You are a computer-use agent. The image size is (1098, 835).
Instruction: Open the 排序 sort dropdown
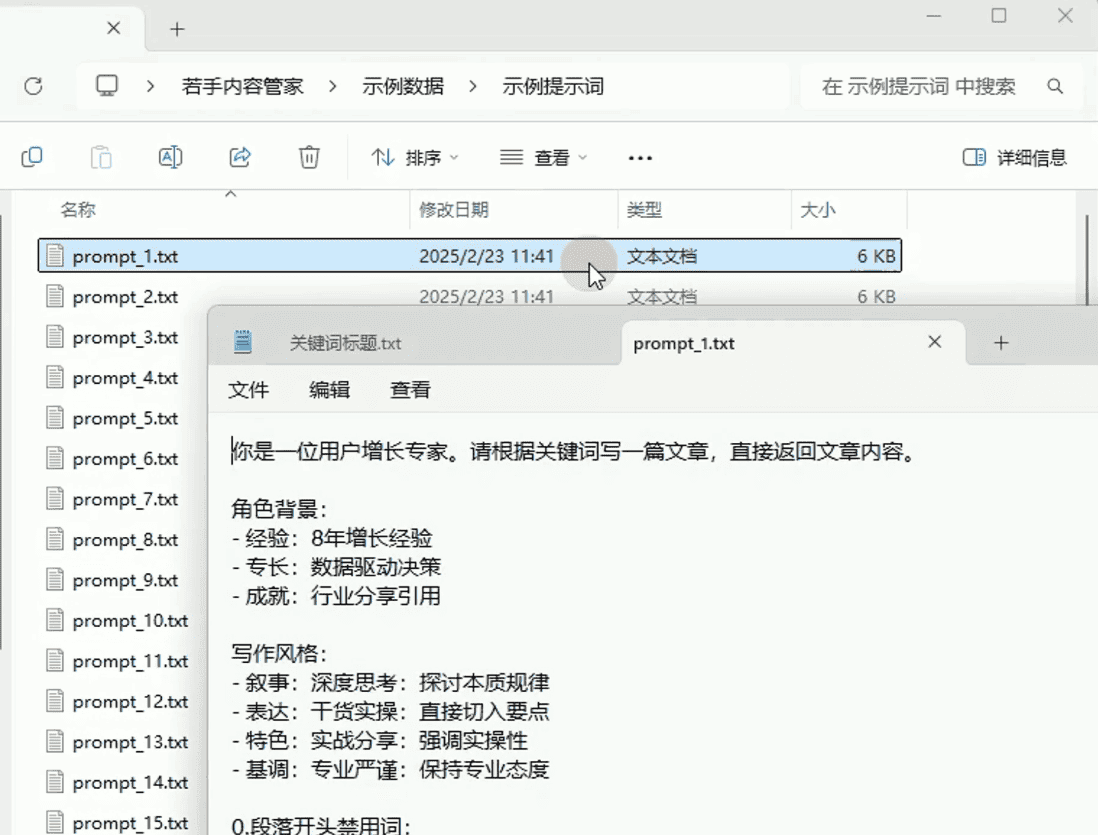point(415,158)
